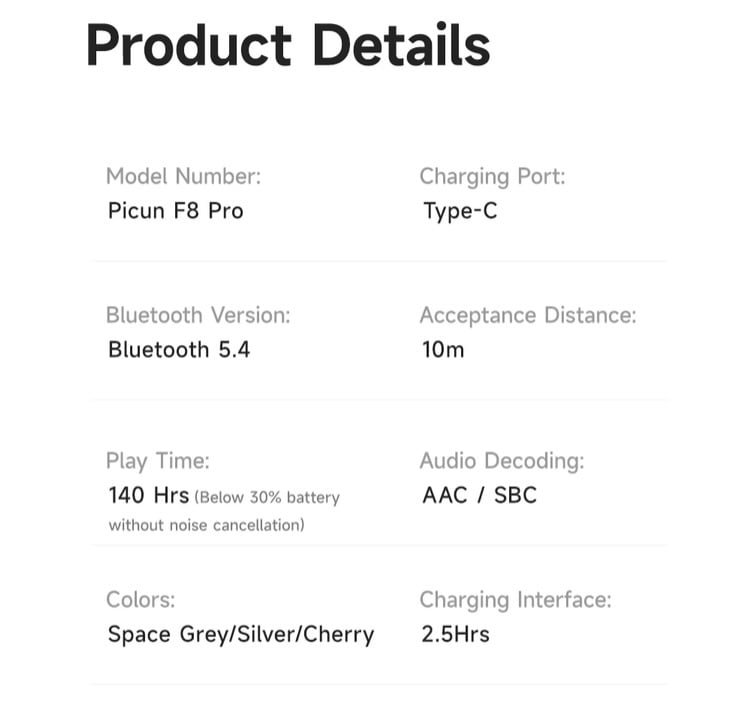The width and height of the screenshot is (750, 715).
Task: Click the divider below Bluetooth Version row
Action: [x=379, y=399]
